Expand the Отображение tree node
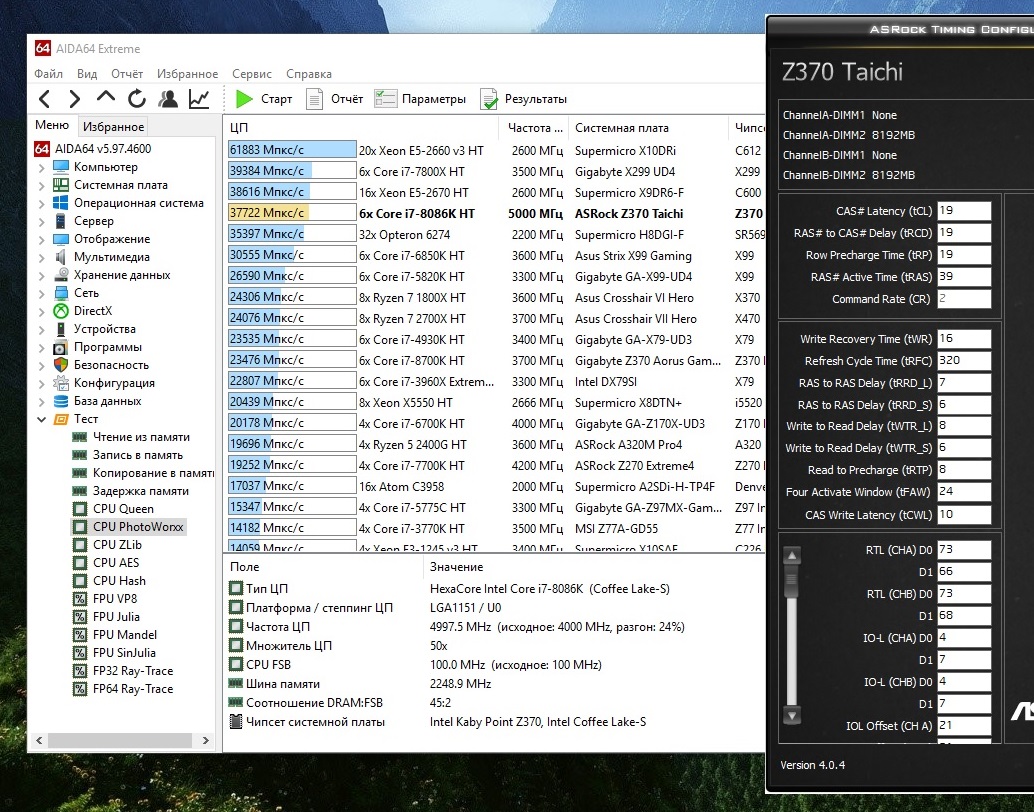This screenshot has height=812, width=1034. pyautogui.click(x=42, y=239)
